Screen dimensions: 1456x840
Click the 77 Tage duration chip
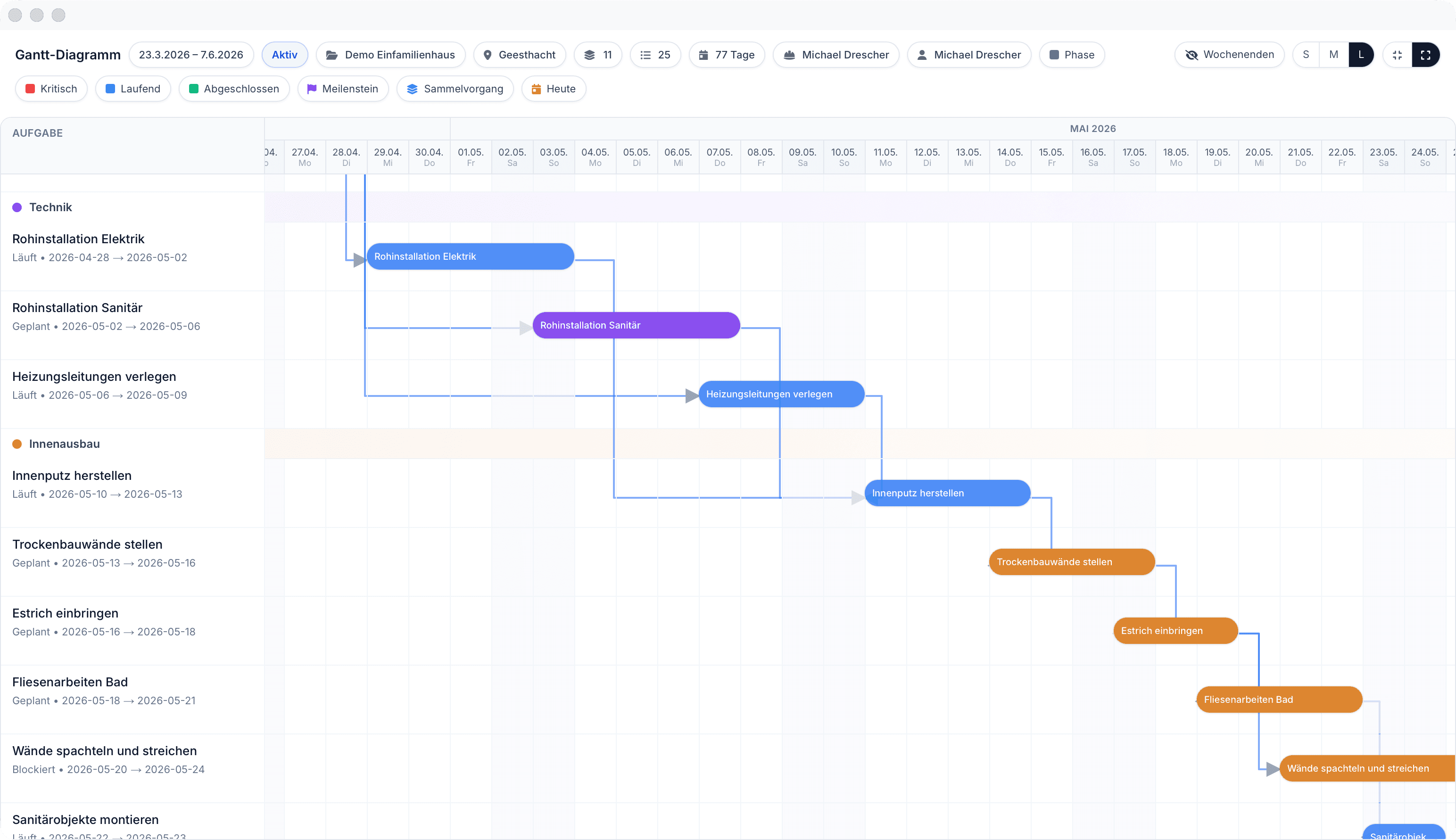coord(727,55)
